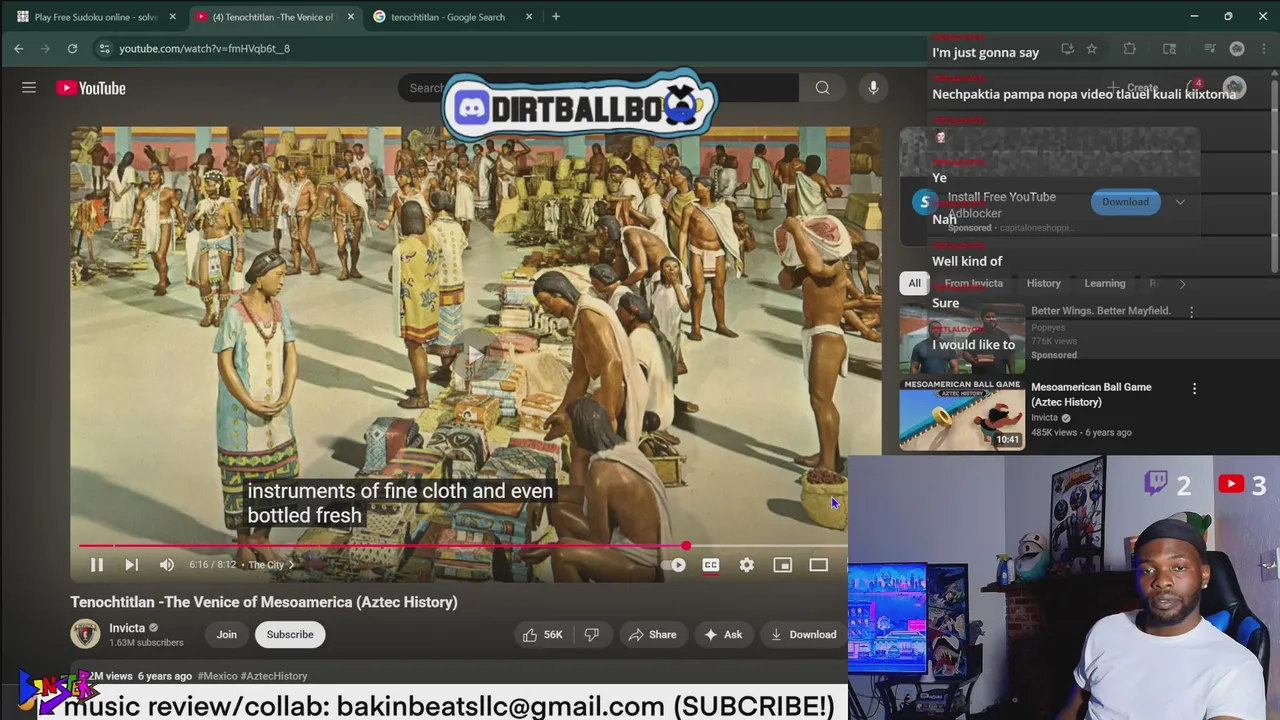
Task: Search with voice microphone icon
Action: click(873, 88)
